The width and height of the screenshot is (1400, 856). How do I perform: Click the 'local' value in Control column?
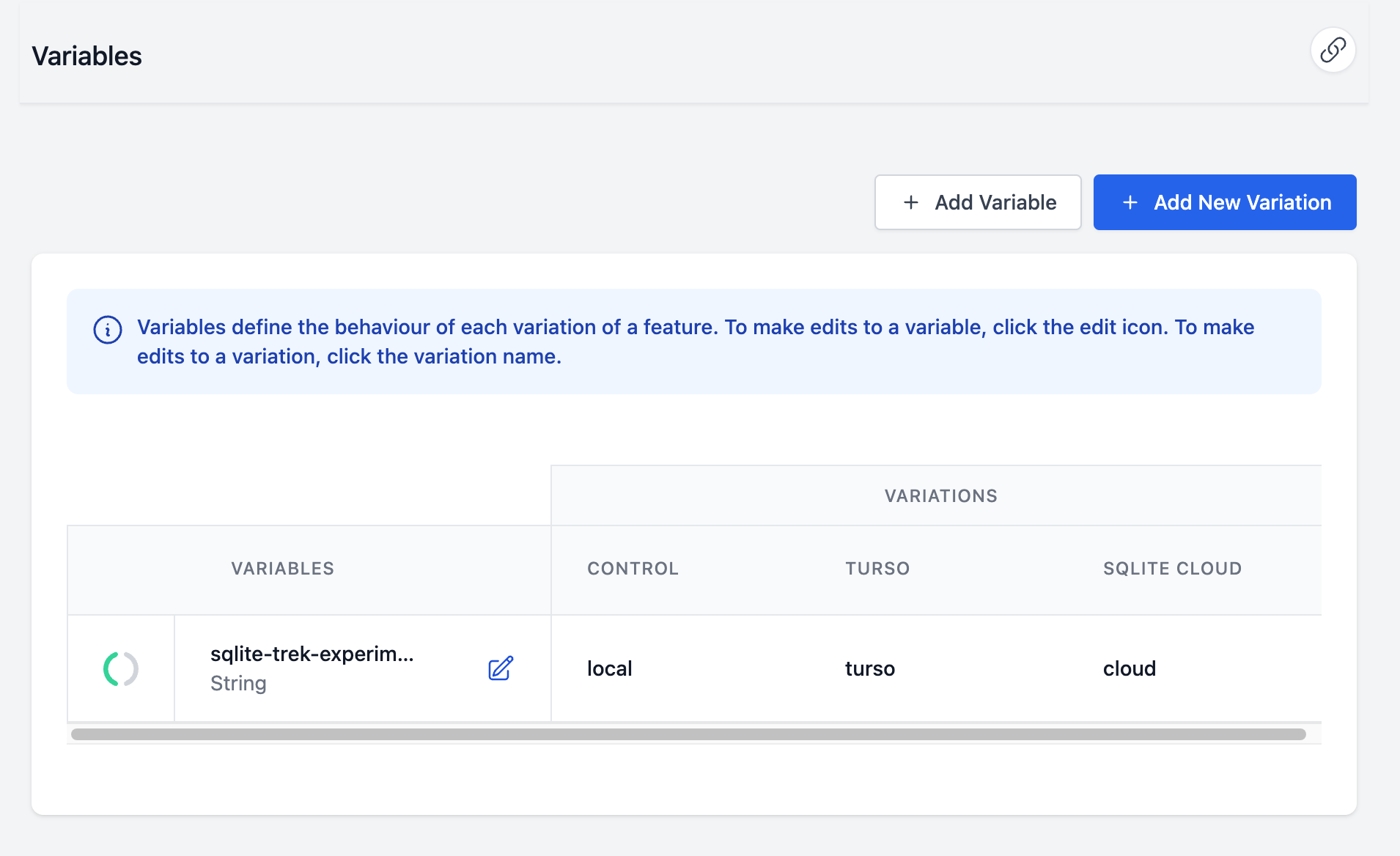(x=609, y=668)
